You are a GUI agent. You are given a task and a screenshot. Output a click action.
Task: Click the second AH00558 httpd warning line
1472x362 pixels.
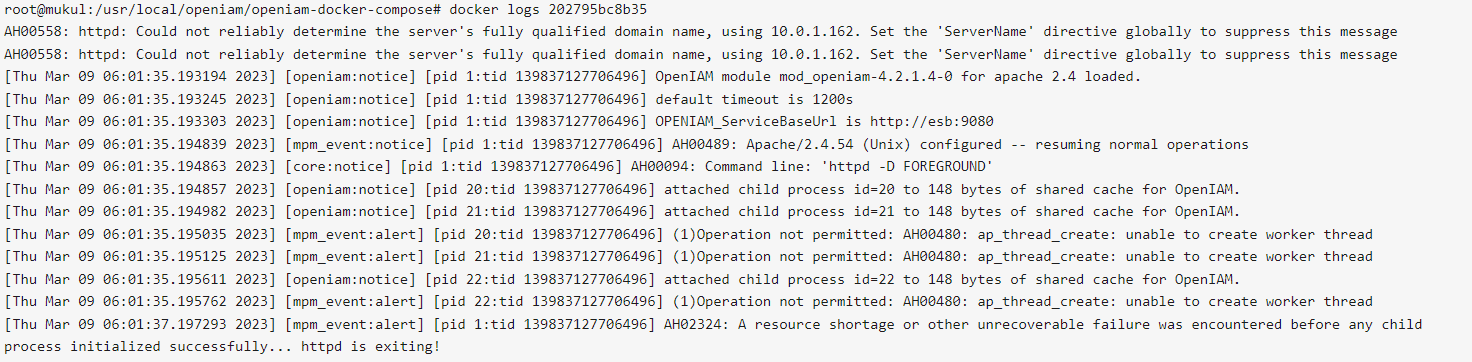point(701,54)
